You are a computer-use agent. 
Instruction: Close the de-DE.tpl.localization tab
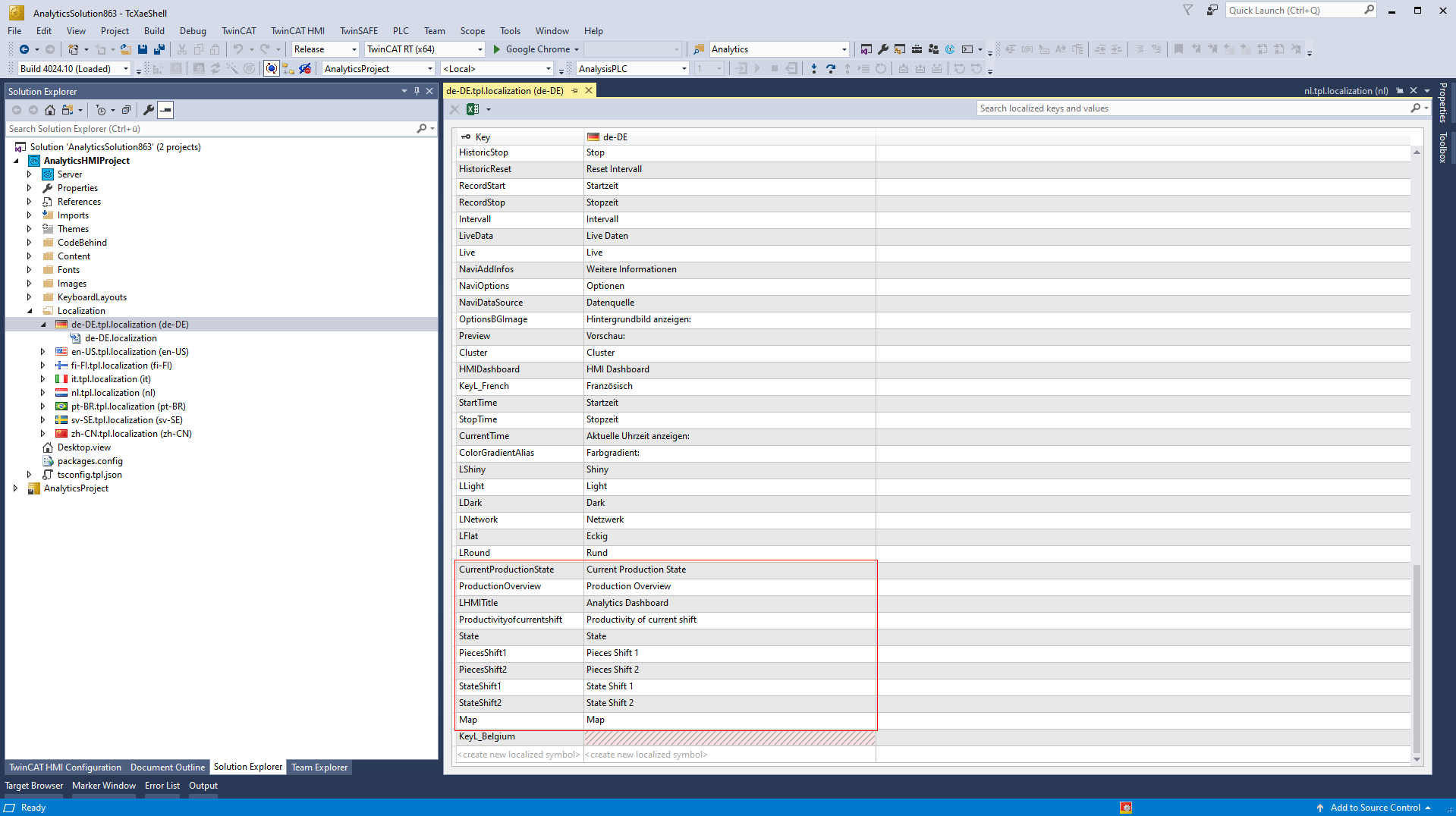588,90
